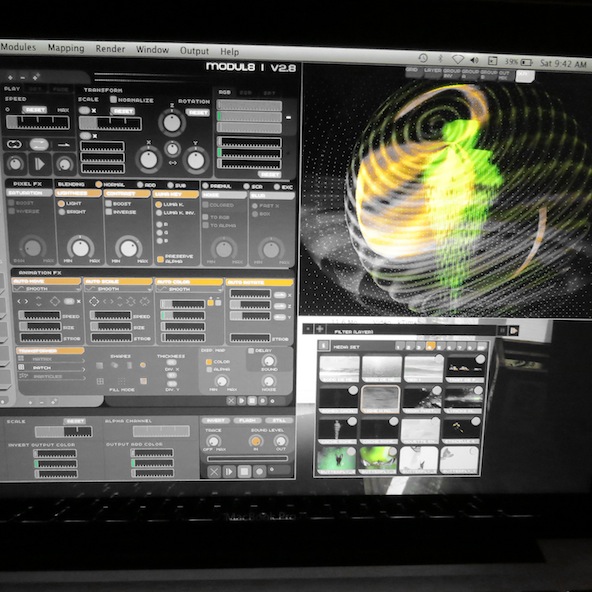Viewport: 592px width, 592px height.
Task: Select the Add blending radio button
Action: tap(140, 185)
